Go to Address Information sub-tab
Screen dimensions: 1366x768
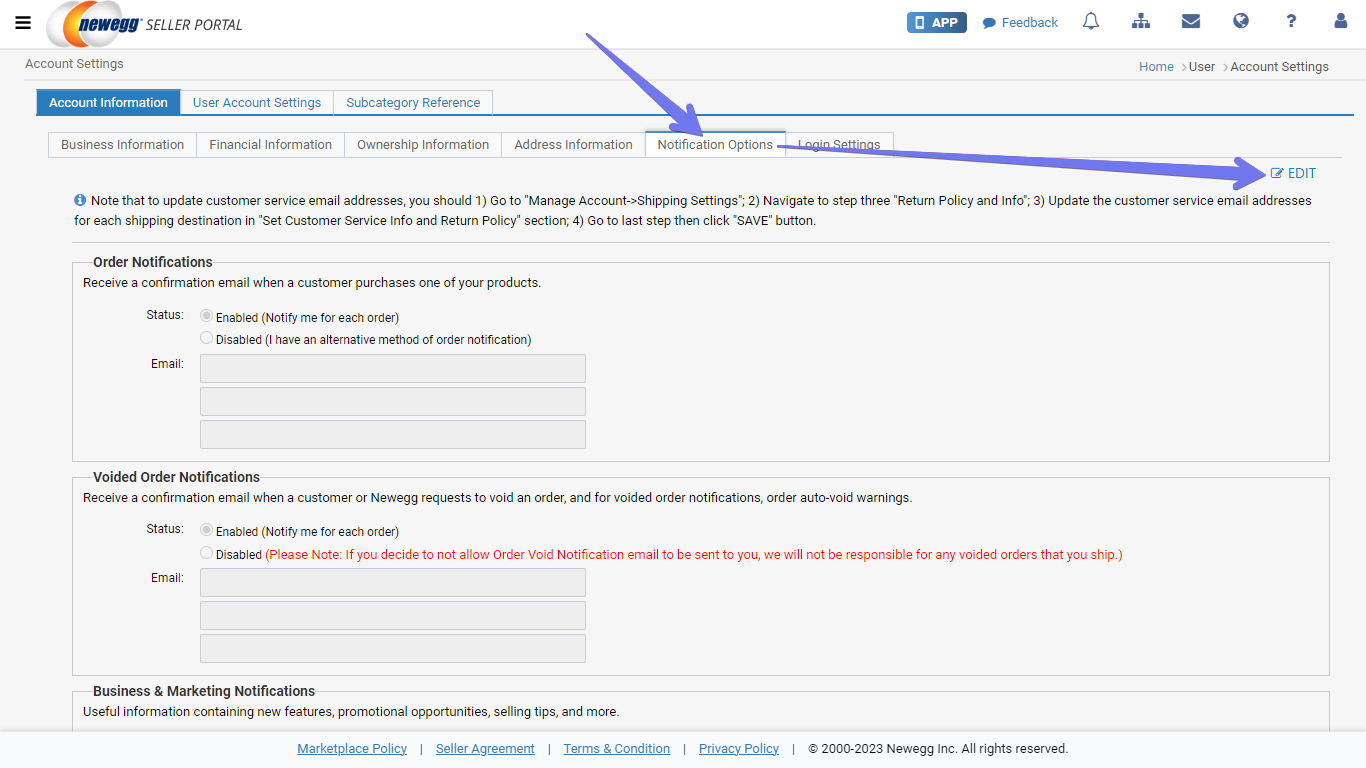point(573,145)
